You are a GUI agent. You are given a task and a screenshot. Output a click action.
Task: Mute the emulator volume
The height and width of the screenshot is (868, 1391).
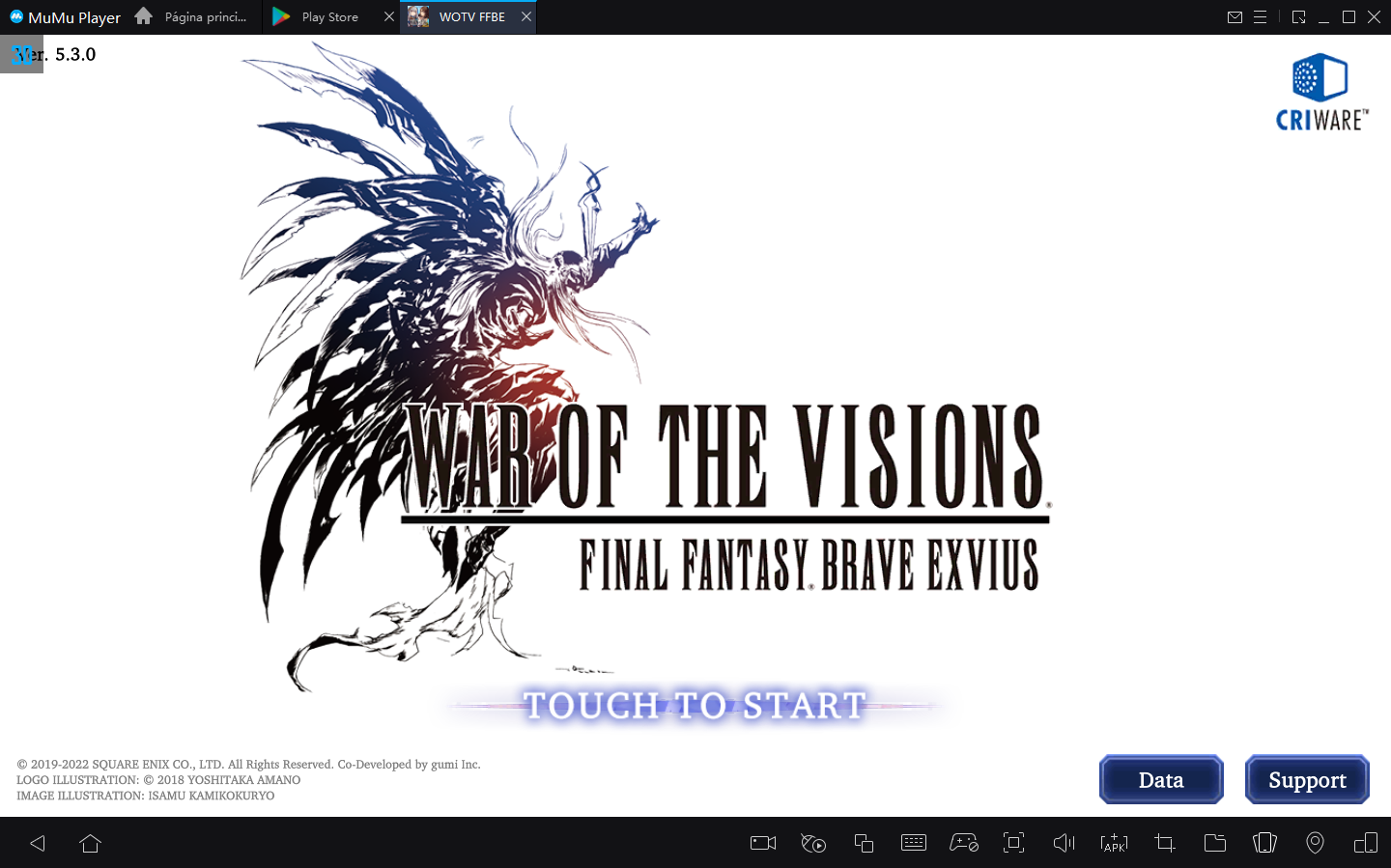point(1064,843)
